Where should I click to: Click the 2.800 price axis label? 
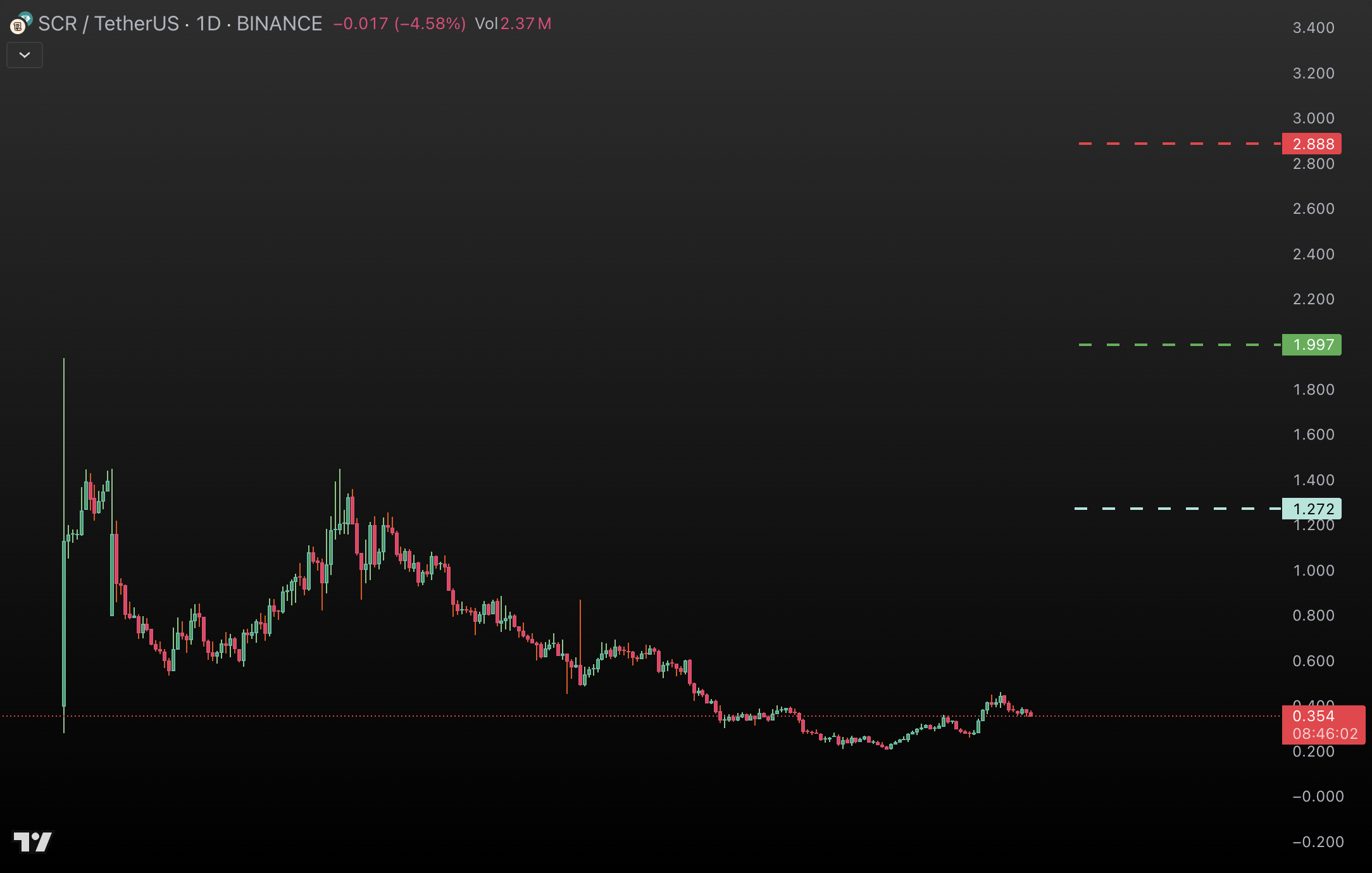click(x=1313, y=164)
